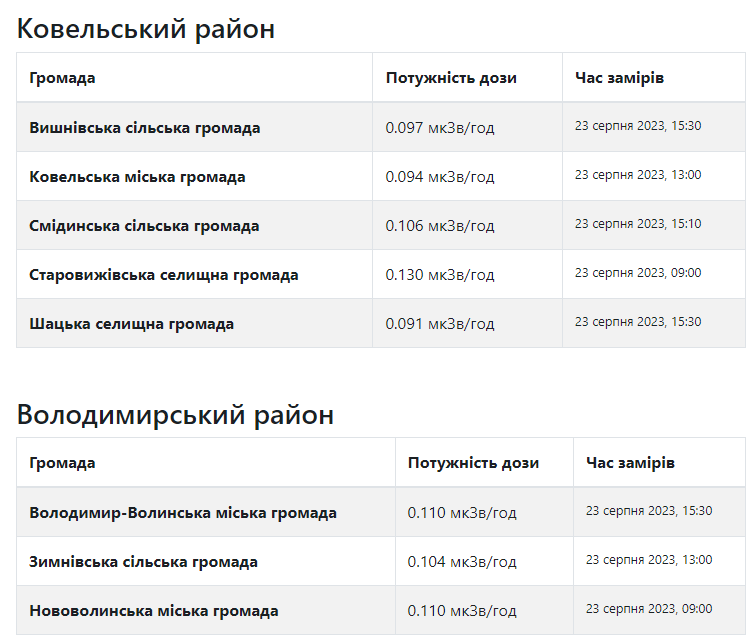Image resolution: width=756 pixels, height=641 pixels.
Task: Click Старовижівська селищна громада name
Action: [x=164, y=275]
